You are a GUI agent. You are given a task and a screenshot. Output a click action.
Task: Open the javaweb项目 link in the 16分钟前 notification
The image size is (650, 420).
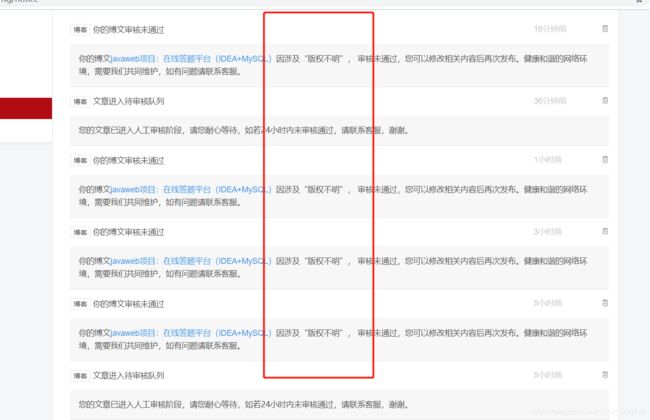133,59
